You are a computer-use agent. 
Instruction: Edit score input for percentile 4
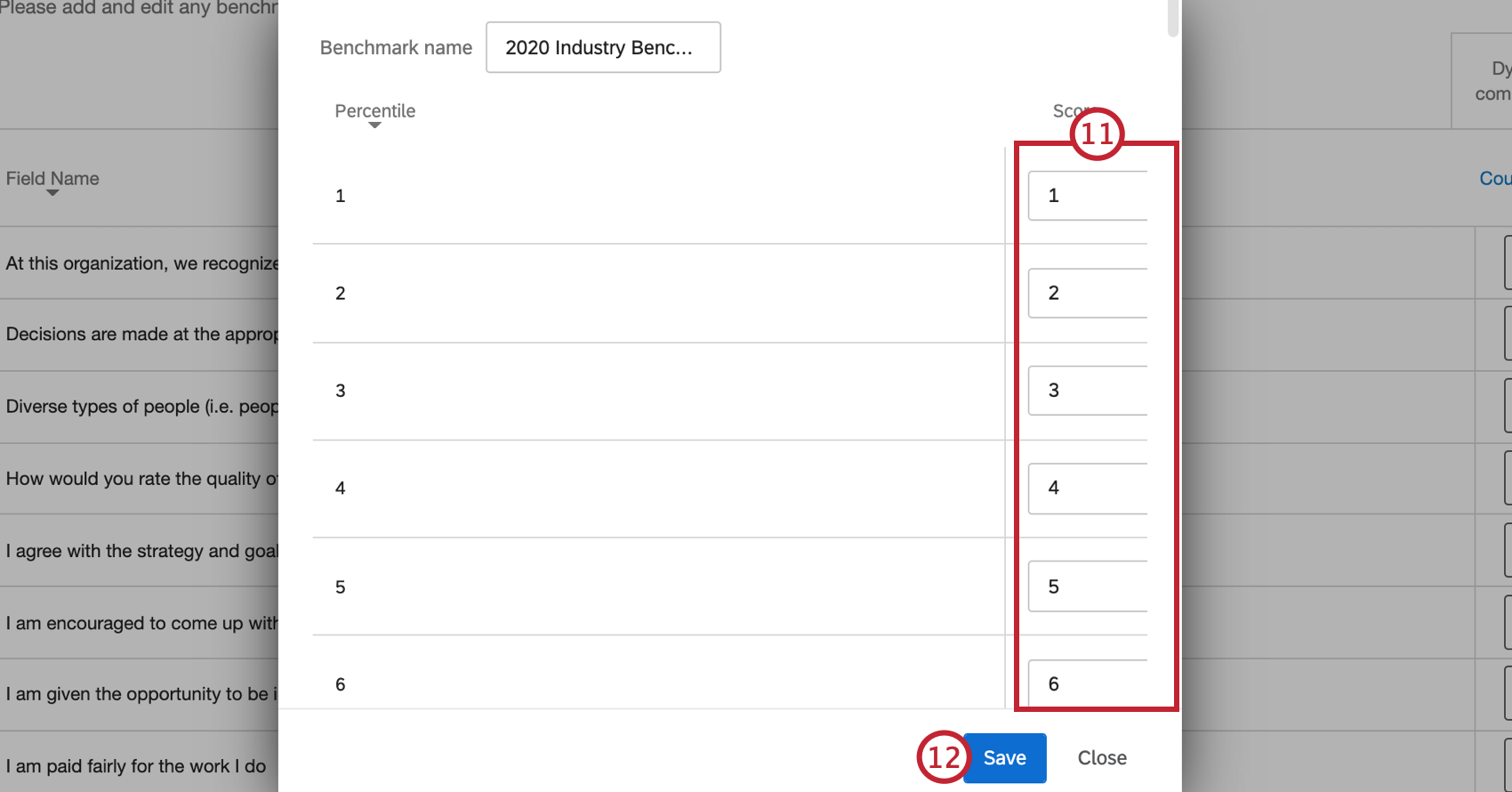pos(1088,489)
